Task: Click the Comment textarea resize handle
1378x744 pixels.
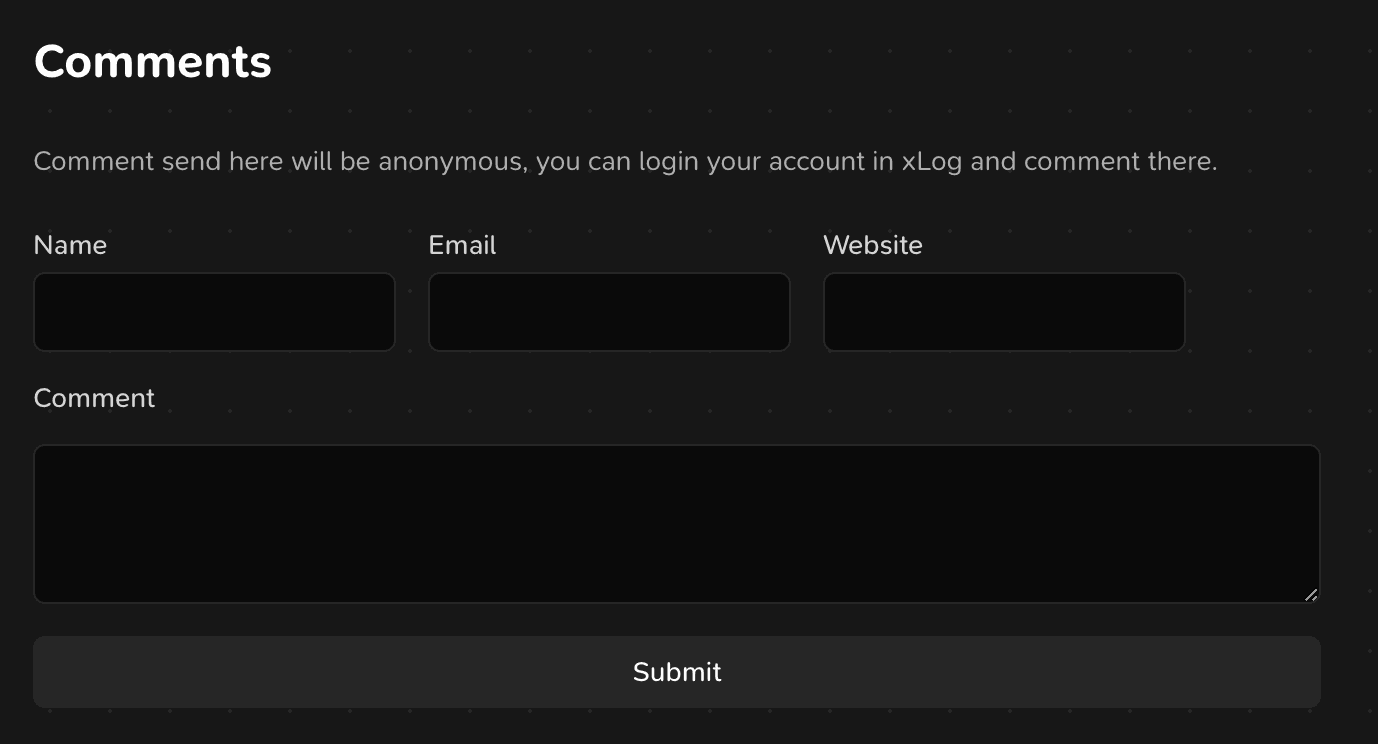Action: (x=1311, y=595)
